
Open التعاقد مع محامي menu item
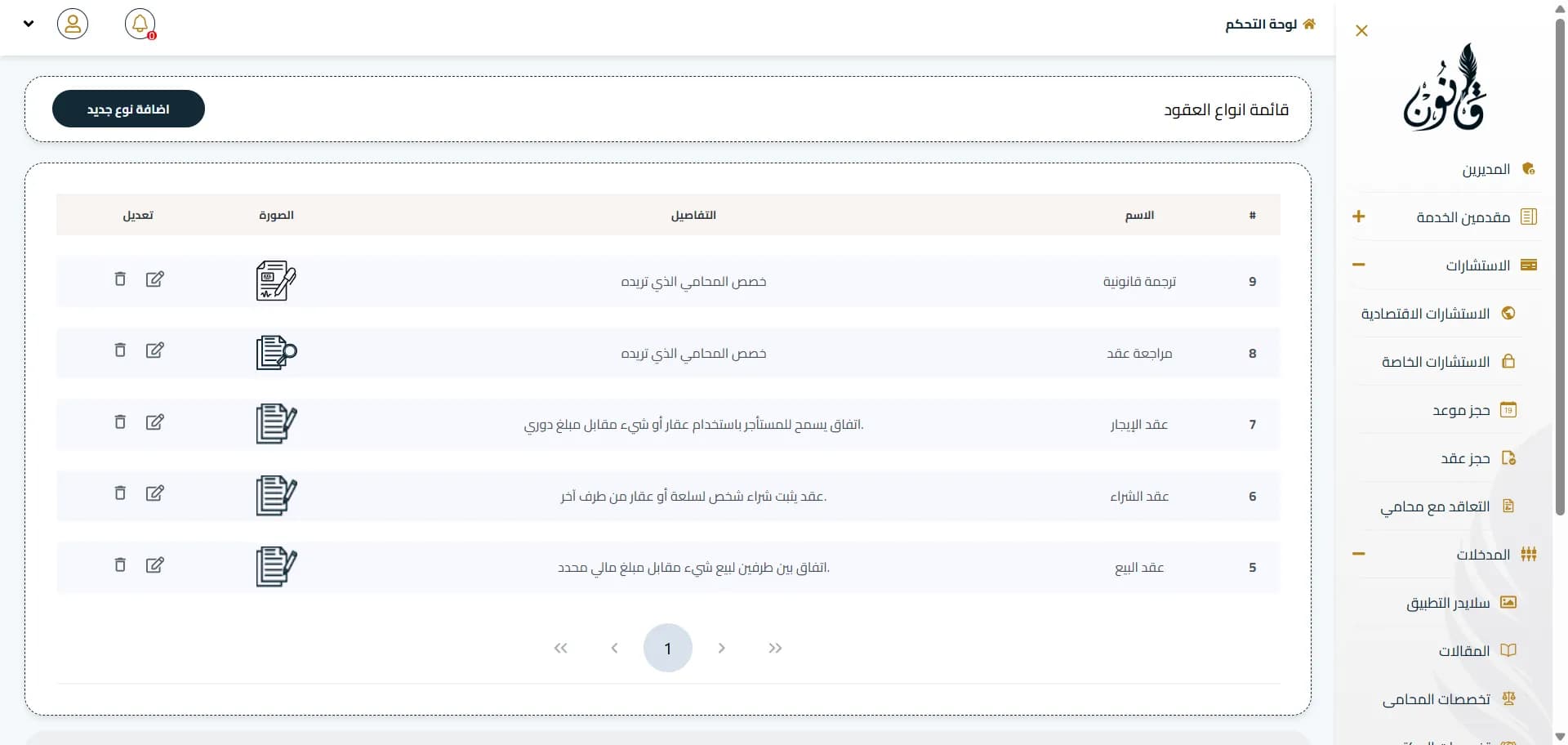pos(1435,506)
